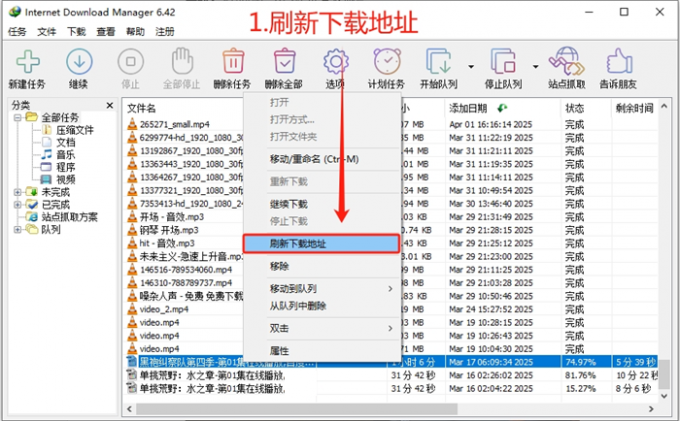This screenshot has height=421, width=680.
Task: Select the highlighted 黑袍纠察队第四季 download row
Action: click(392, 362)
